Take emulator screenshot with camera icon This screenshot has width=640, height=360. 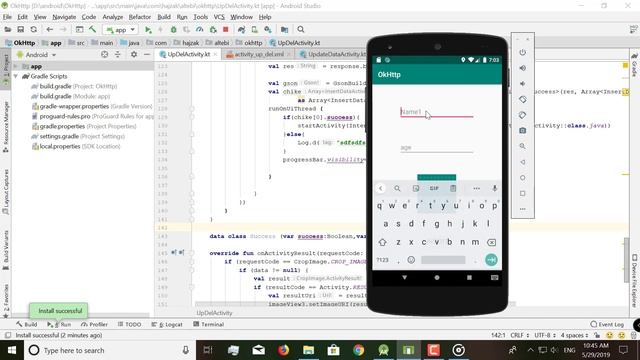(x=522, y=131)
